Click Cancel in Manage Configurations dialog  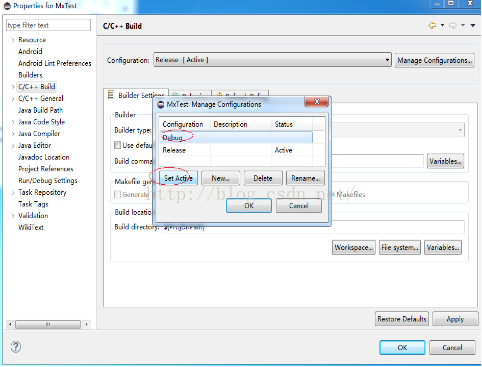(299, 206)
